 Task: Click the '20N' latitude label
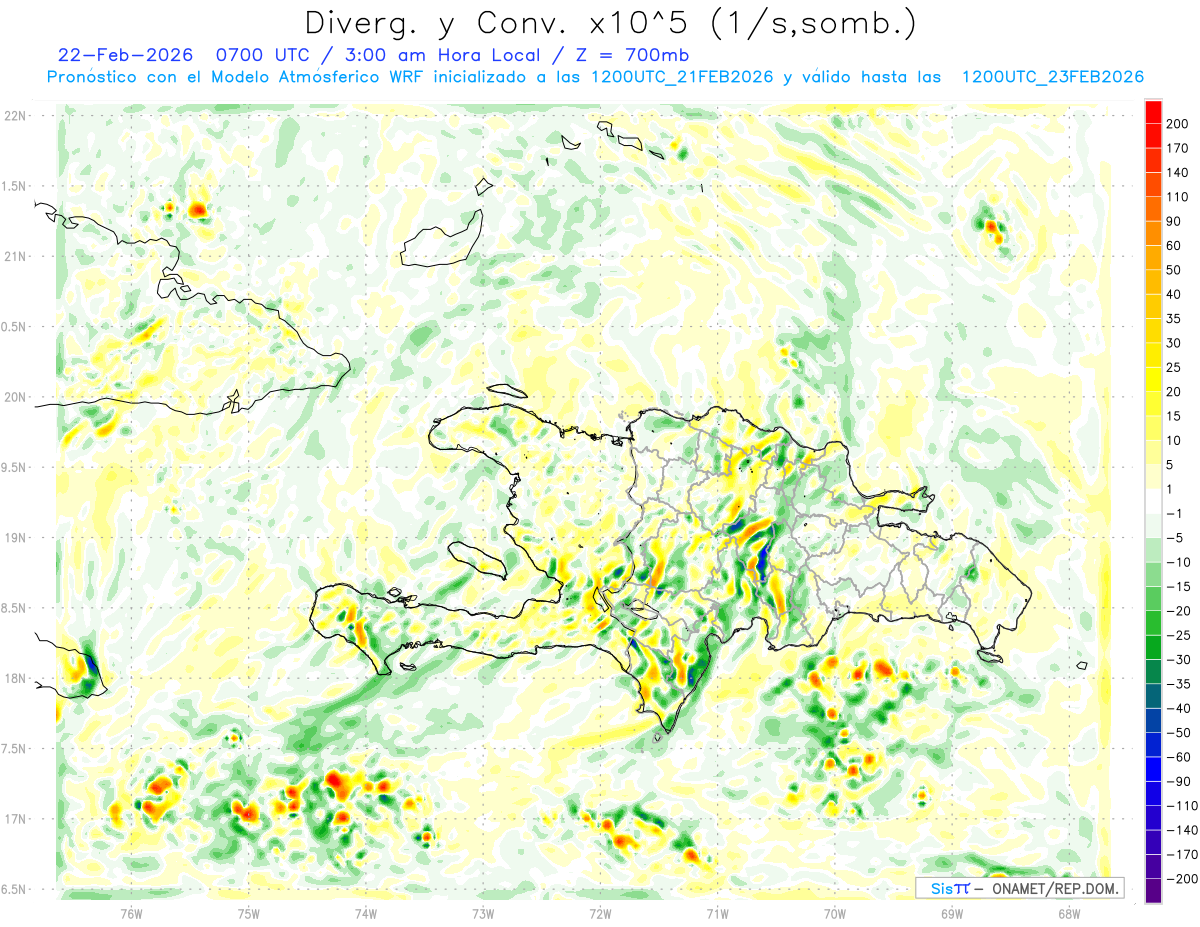click(15, 397)
